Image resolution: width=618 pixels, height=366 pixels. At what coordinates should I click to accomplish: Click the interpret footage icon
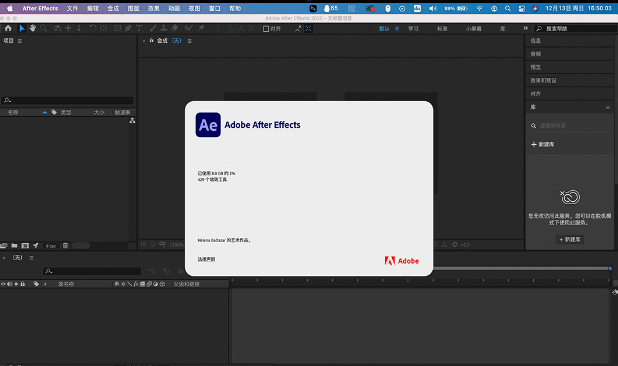[4, 245]
